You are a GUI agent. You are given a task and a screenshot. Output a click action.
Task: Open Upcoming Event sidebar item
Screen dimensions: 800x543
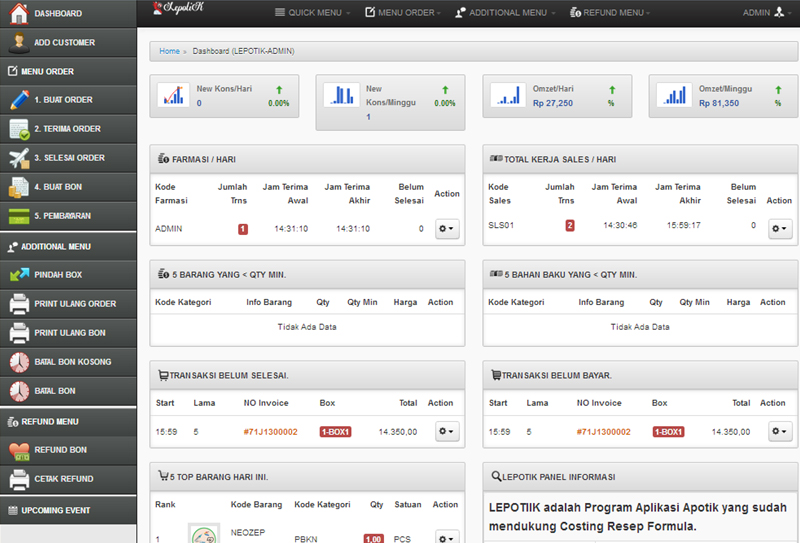point(68,510)
